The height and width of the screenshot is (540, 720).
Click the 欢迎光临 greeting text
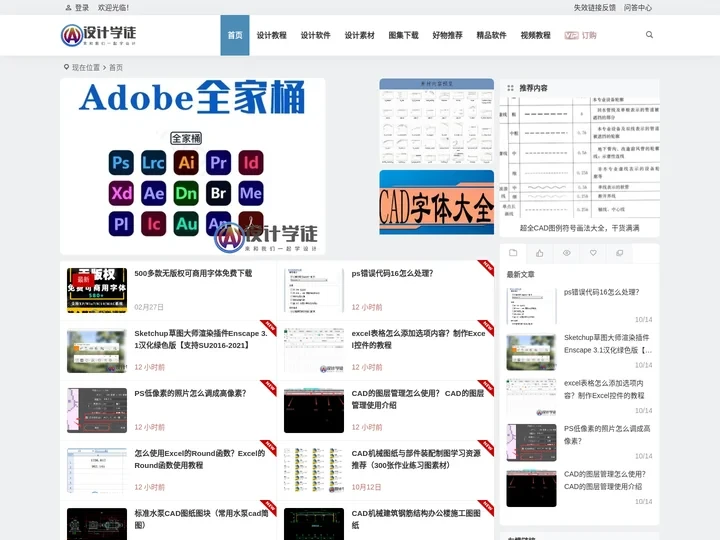click(x=113, y=8)
